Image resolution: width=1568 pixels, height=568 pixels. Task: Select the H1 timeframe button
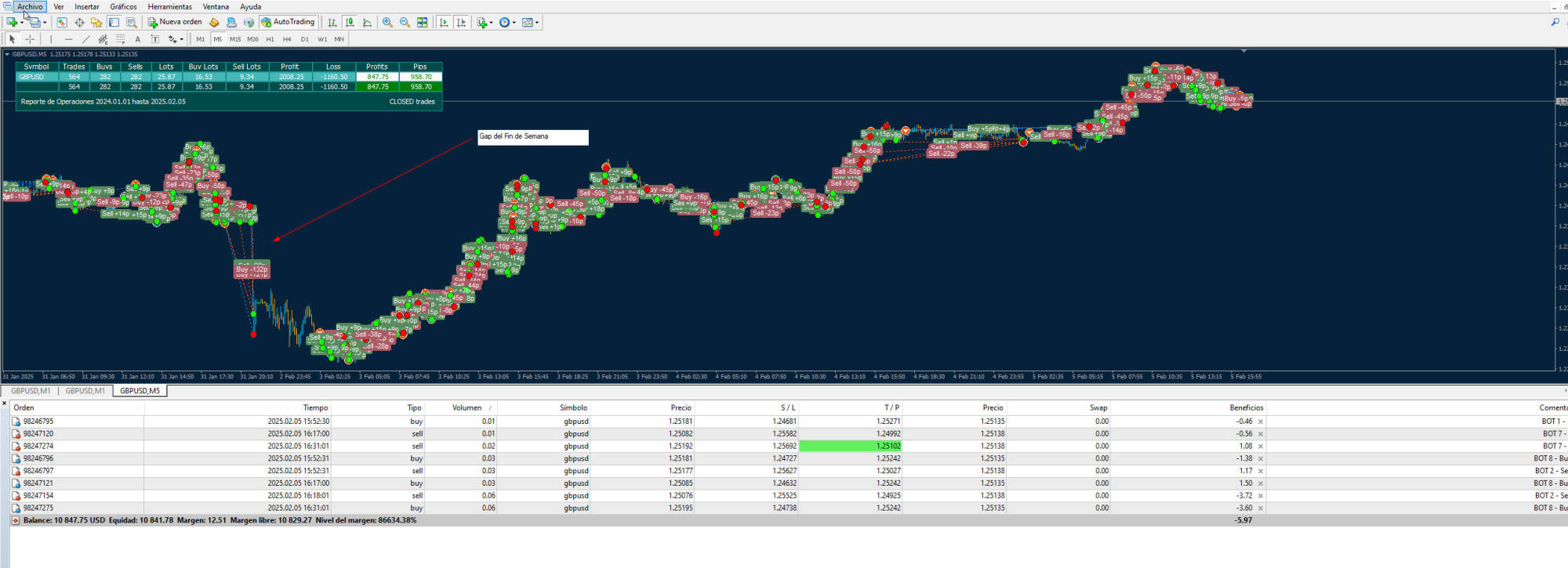[270, 39]
